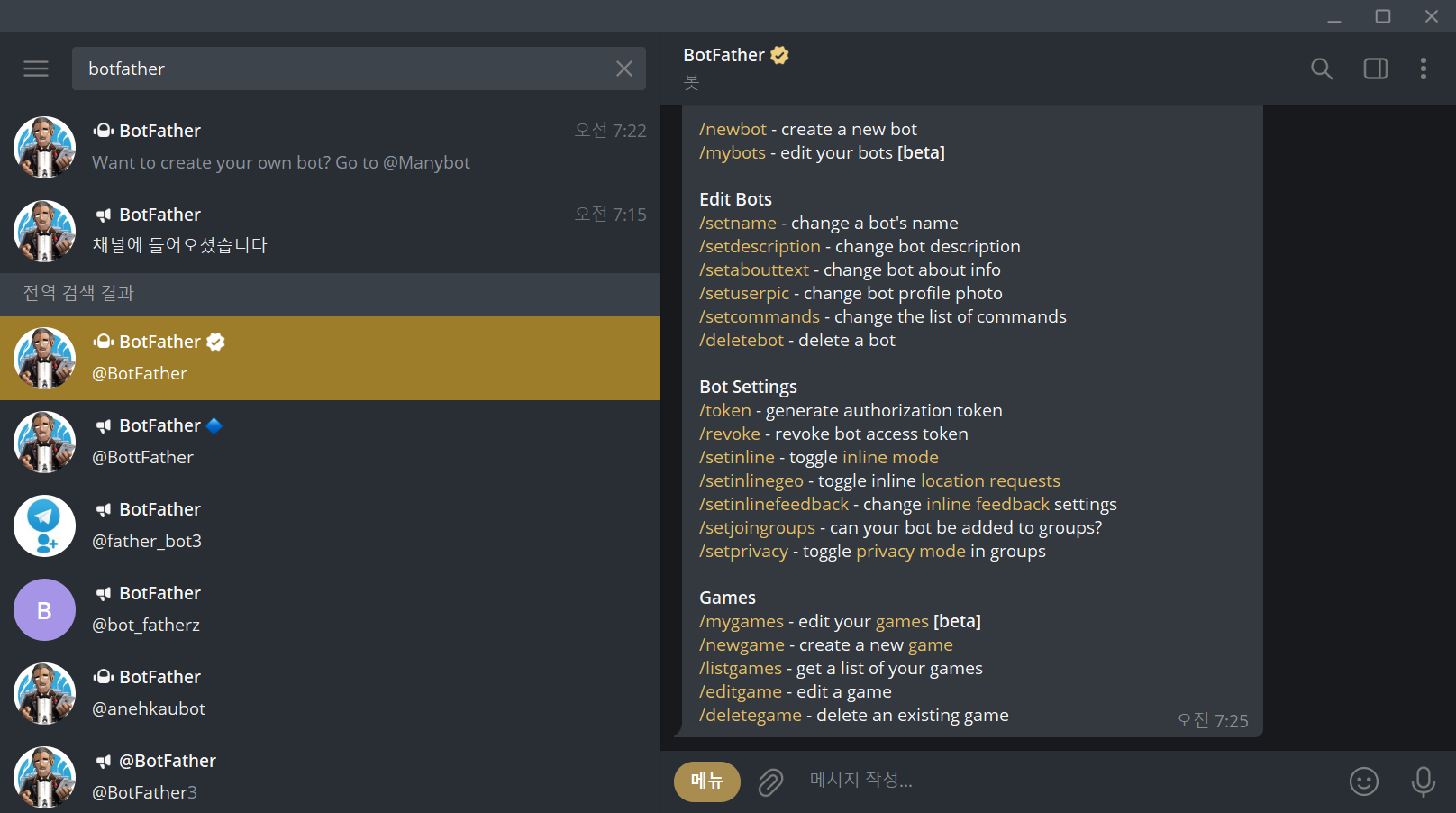Screen dimensions: 1456x813
Task: Click avatar of @father_bot3 channel
Action: [x=44, y=525]
